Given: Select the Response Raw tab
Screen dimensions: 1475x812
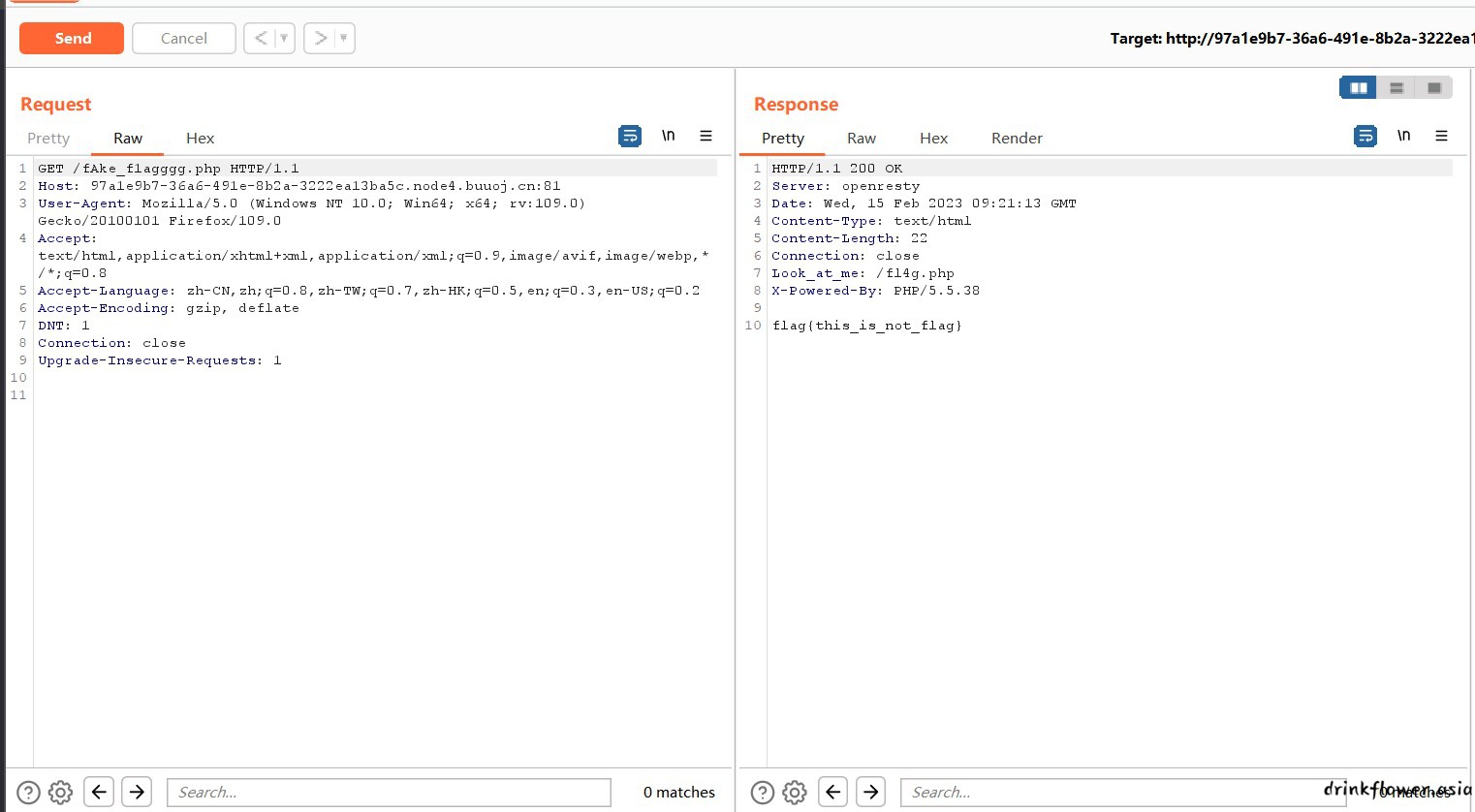Looking at the screenshot, I should (x=862, y=139).
